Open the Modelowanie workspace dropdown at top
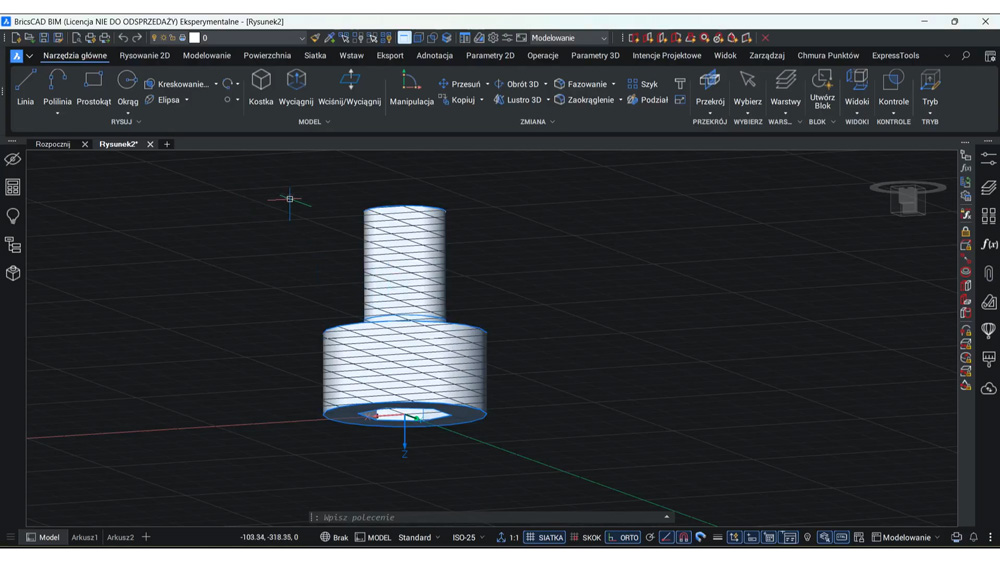 pos(569,38)
